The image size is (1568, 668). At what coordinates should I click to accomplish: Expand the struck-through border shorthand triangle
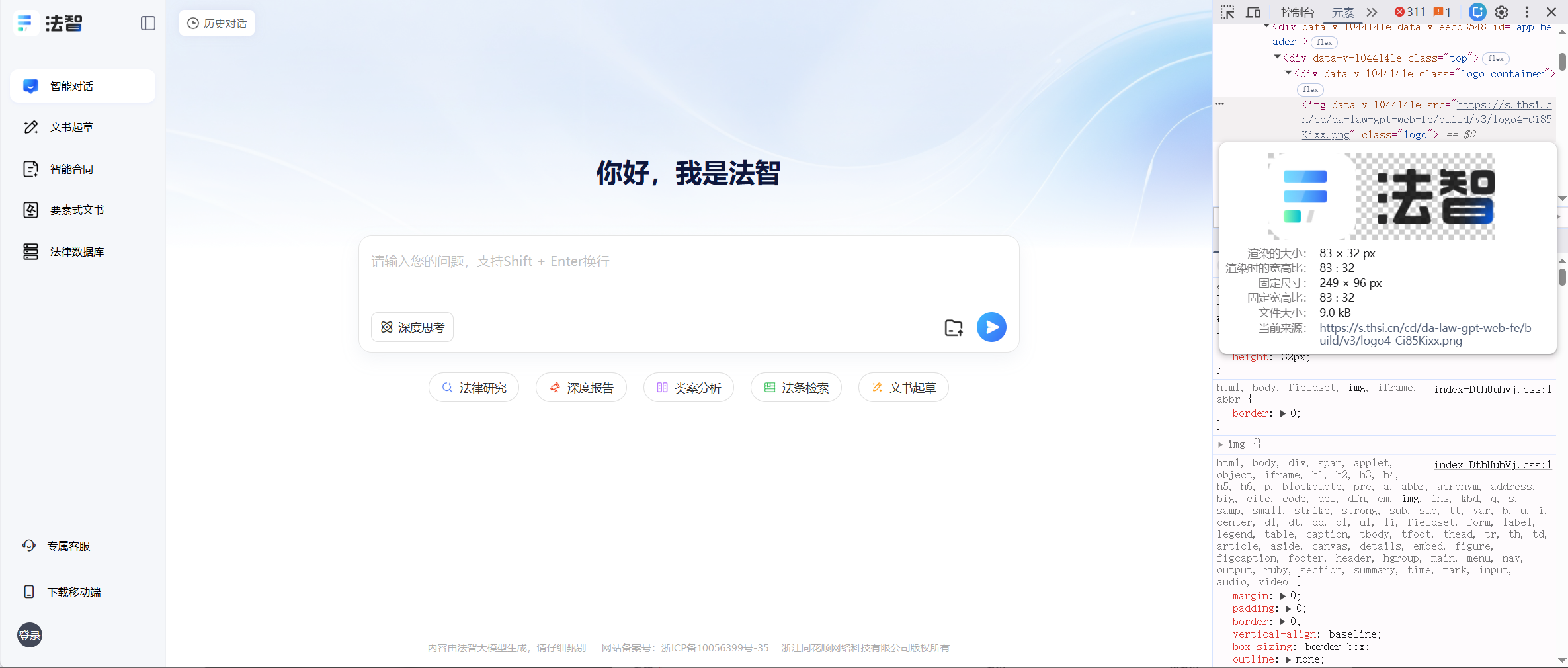click(1283, 622)
